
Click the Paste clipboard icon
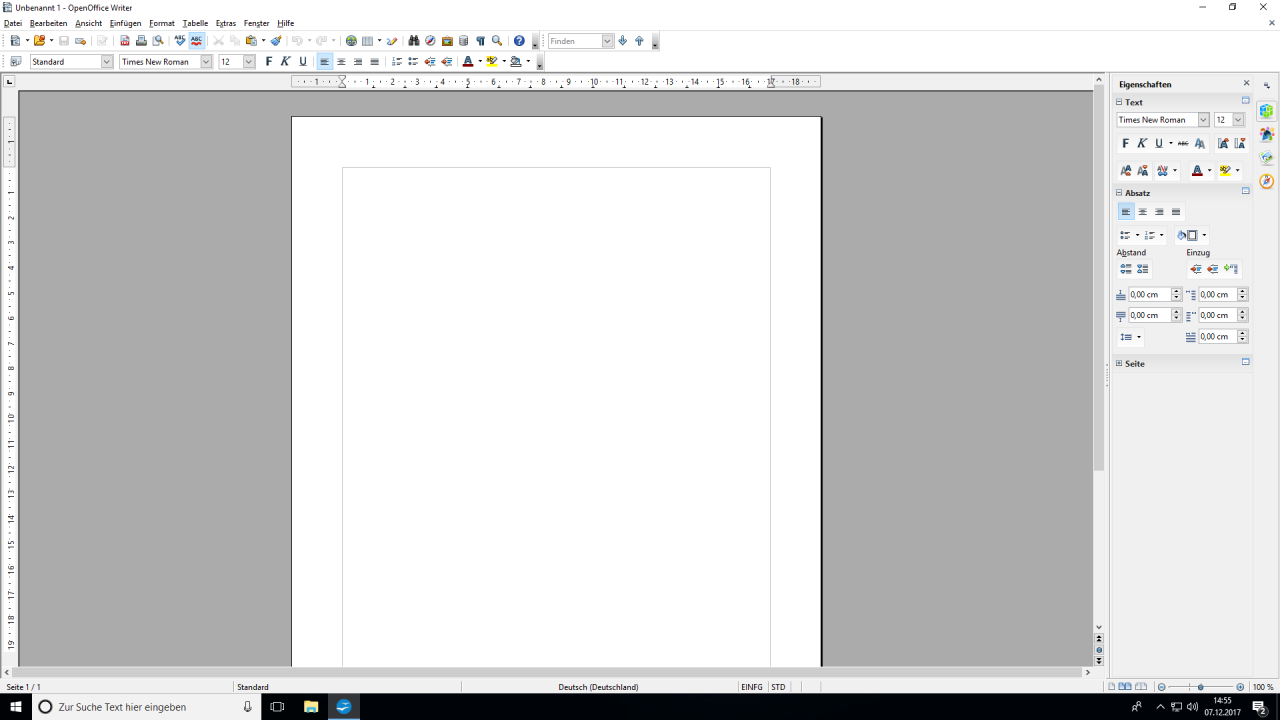pos(251,41)
